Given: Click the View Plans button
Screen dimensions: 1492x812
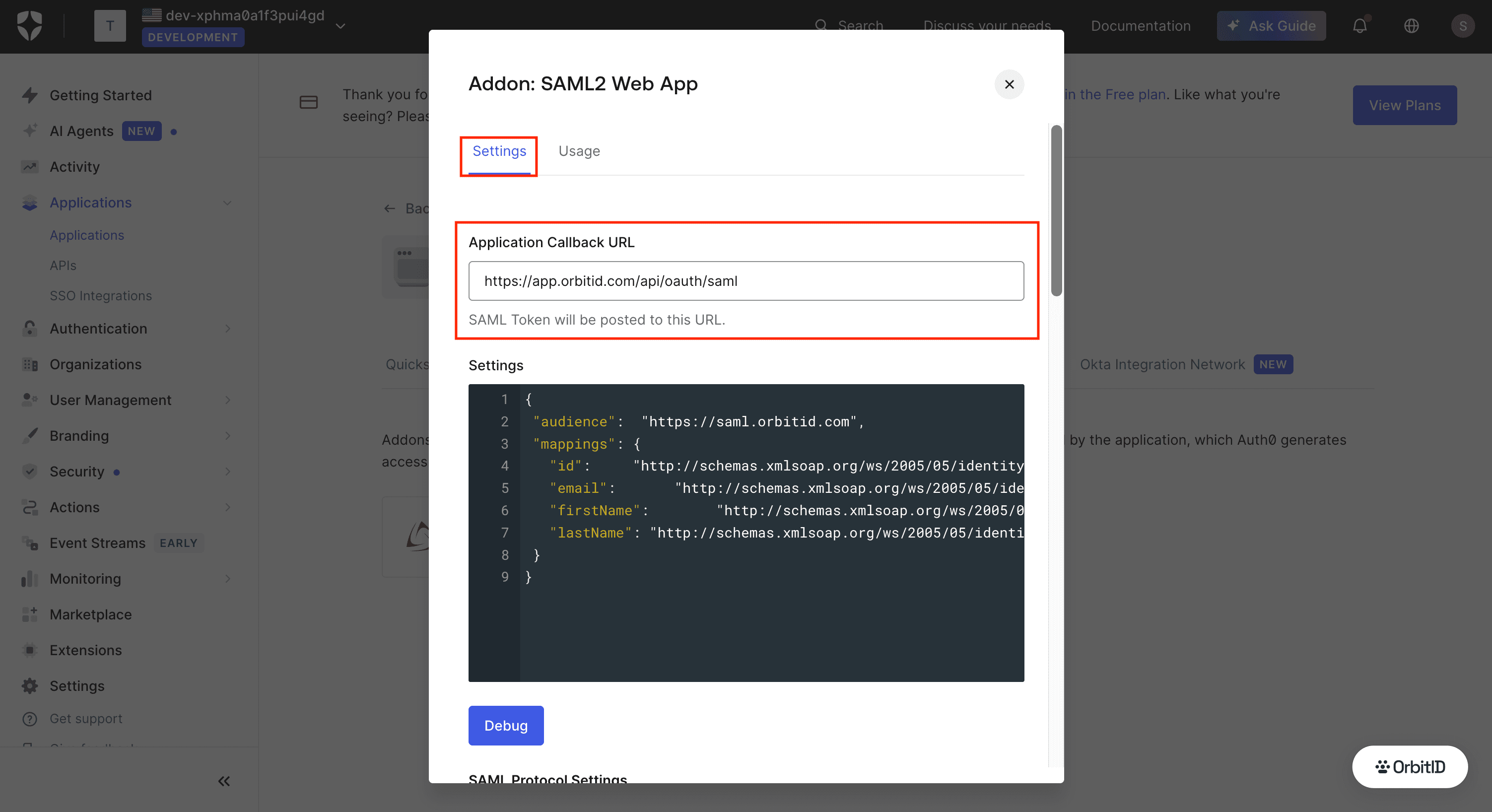Looking at the screenshot, I should coord(1405,105).
